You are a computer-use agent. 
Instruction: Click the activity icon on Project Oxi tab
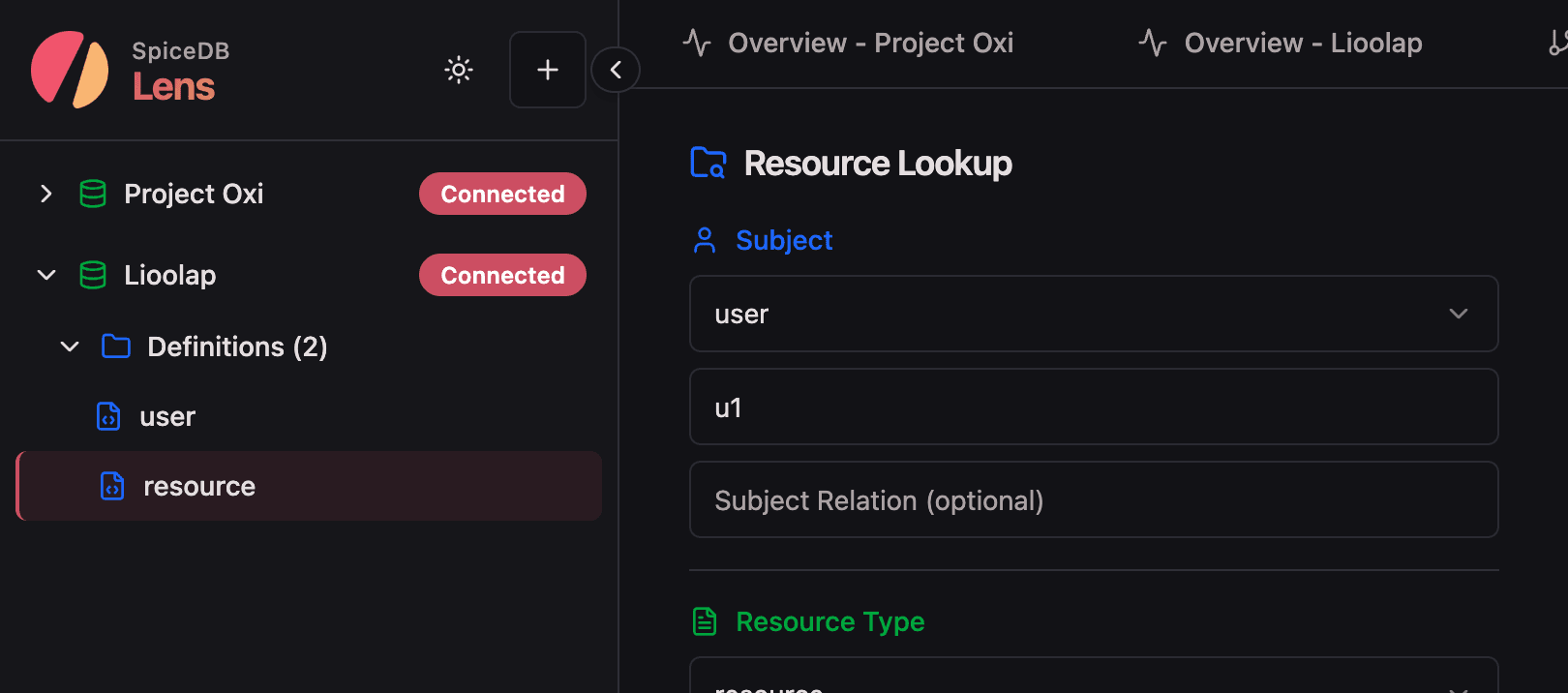click(x=697, y=43)
